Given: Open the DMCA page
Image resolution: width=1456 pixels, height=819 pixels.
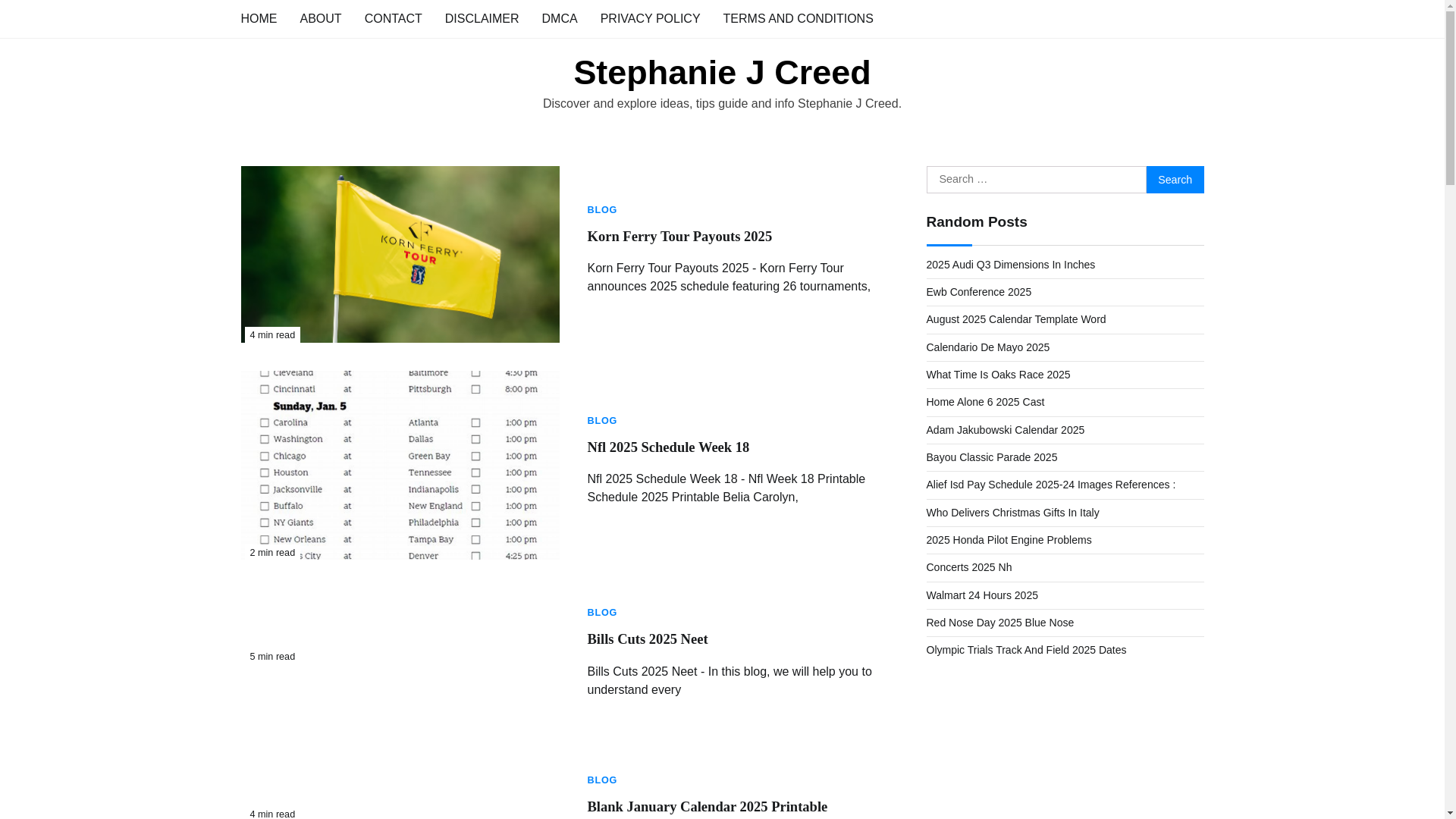Looking at the screenshot, I should coord(559,18).
